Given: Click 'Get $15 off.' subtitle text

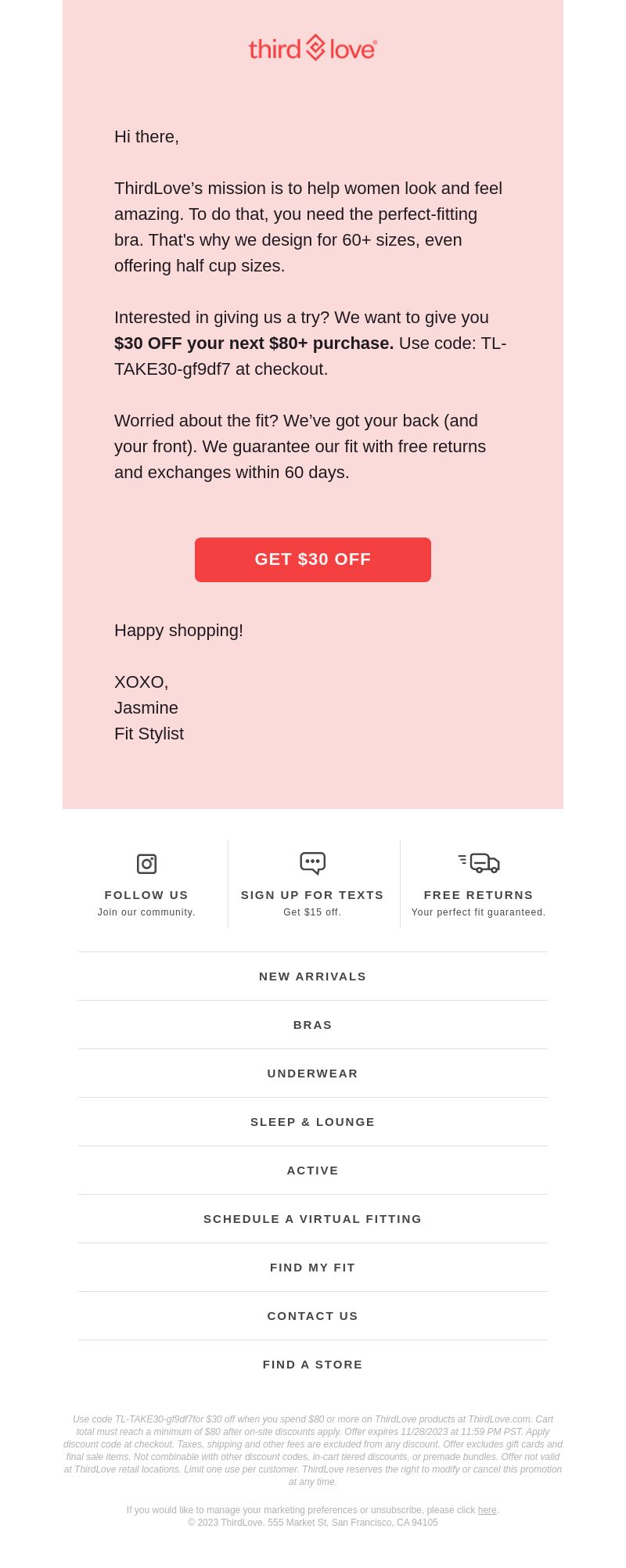Looking at the screenshot, I should click(312, 912).
